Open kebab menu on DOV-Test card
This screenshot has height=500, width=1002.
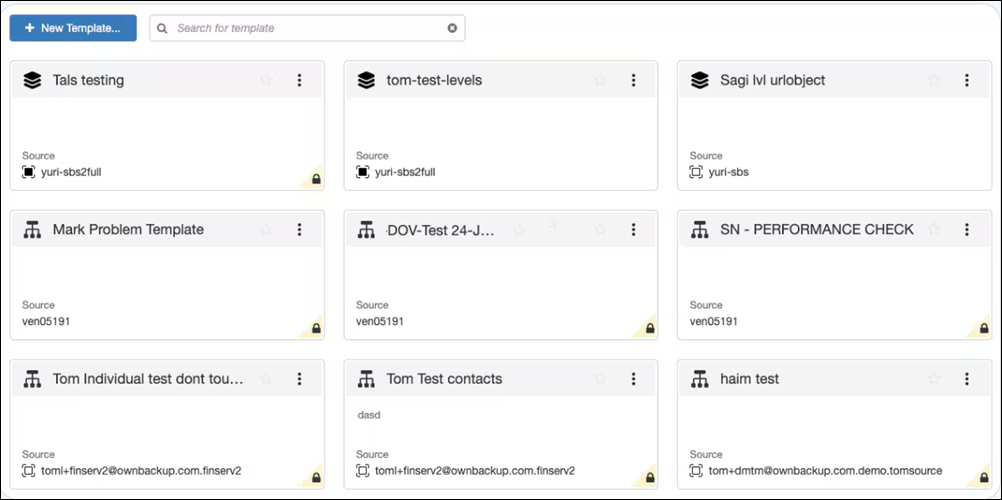click(x=633, y=230)
